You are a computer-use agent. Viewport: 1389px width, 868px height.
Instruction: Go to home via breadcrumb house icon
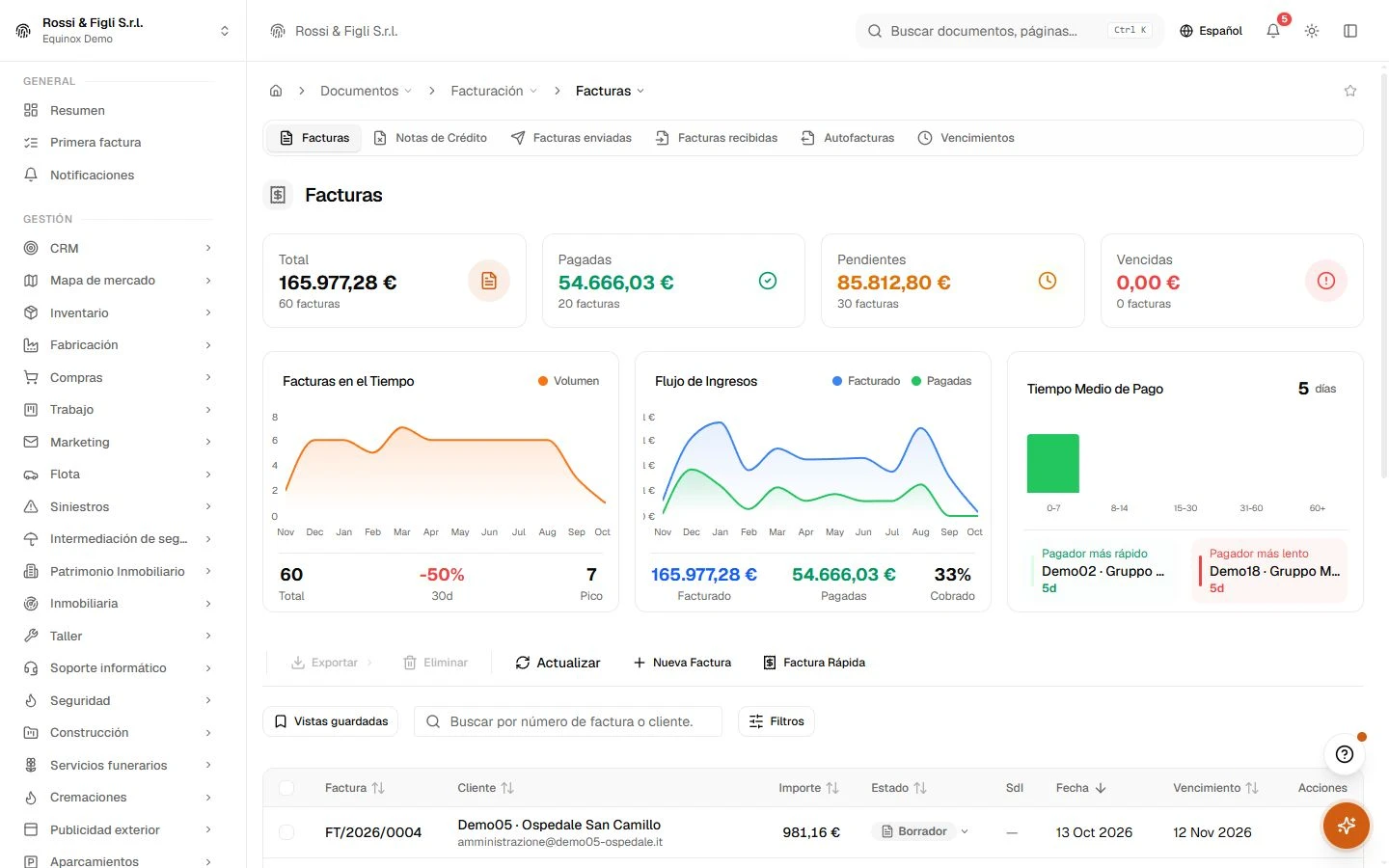(x=276, y=91)
